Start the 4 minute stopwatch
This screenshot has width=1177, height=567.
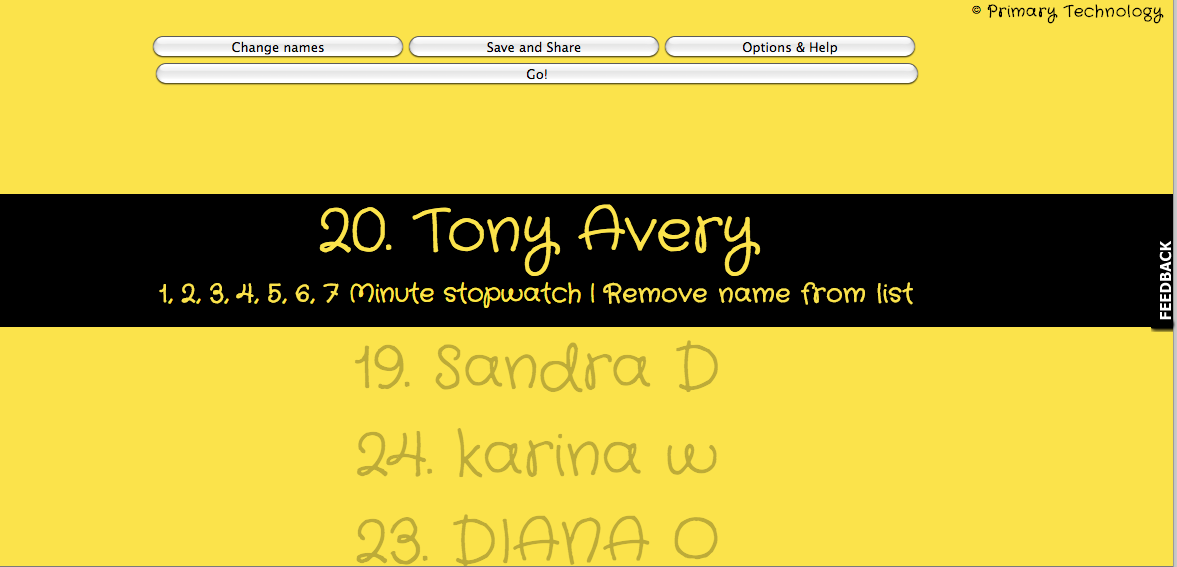[x=247, y=294]
